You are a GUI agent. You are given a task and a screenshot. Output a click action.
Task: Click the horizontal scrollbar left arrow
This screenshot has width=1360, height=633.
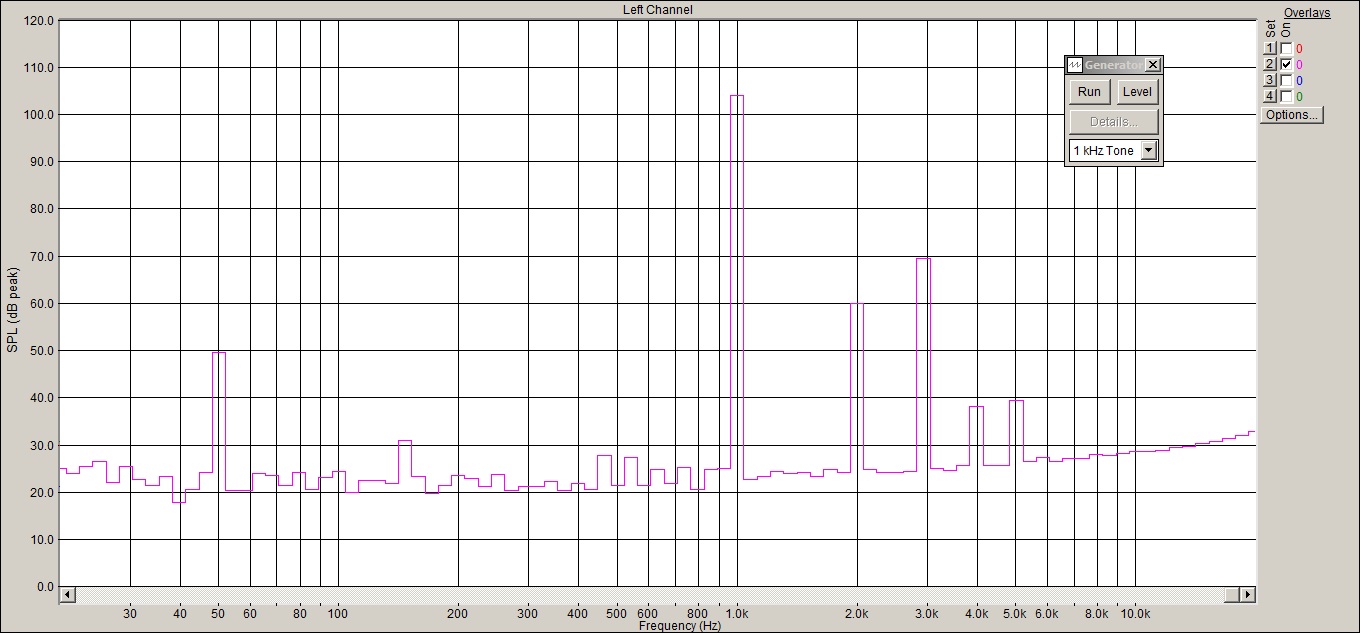tap(67, 595)
